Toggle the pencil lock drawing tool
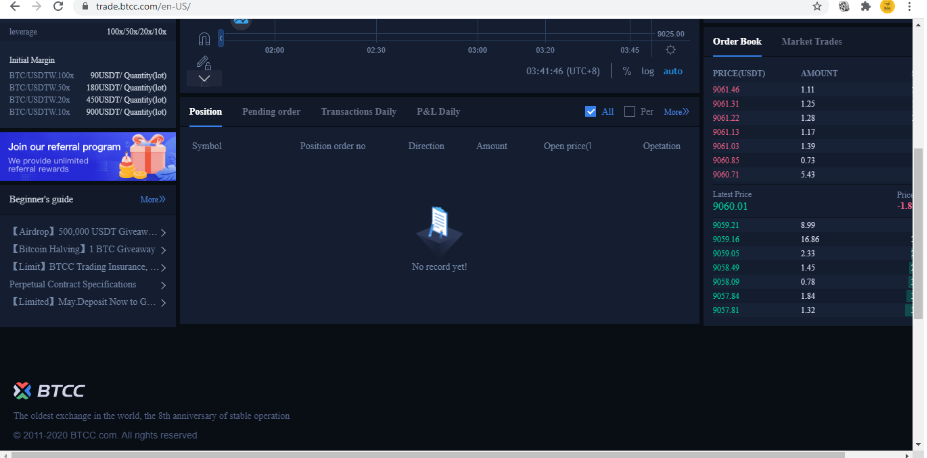 [204, 62]
